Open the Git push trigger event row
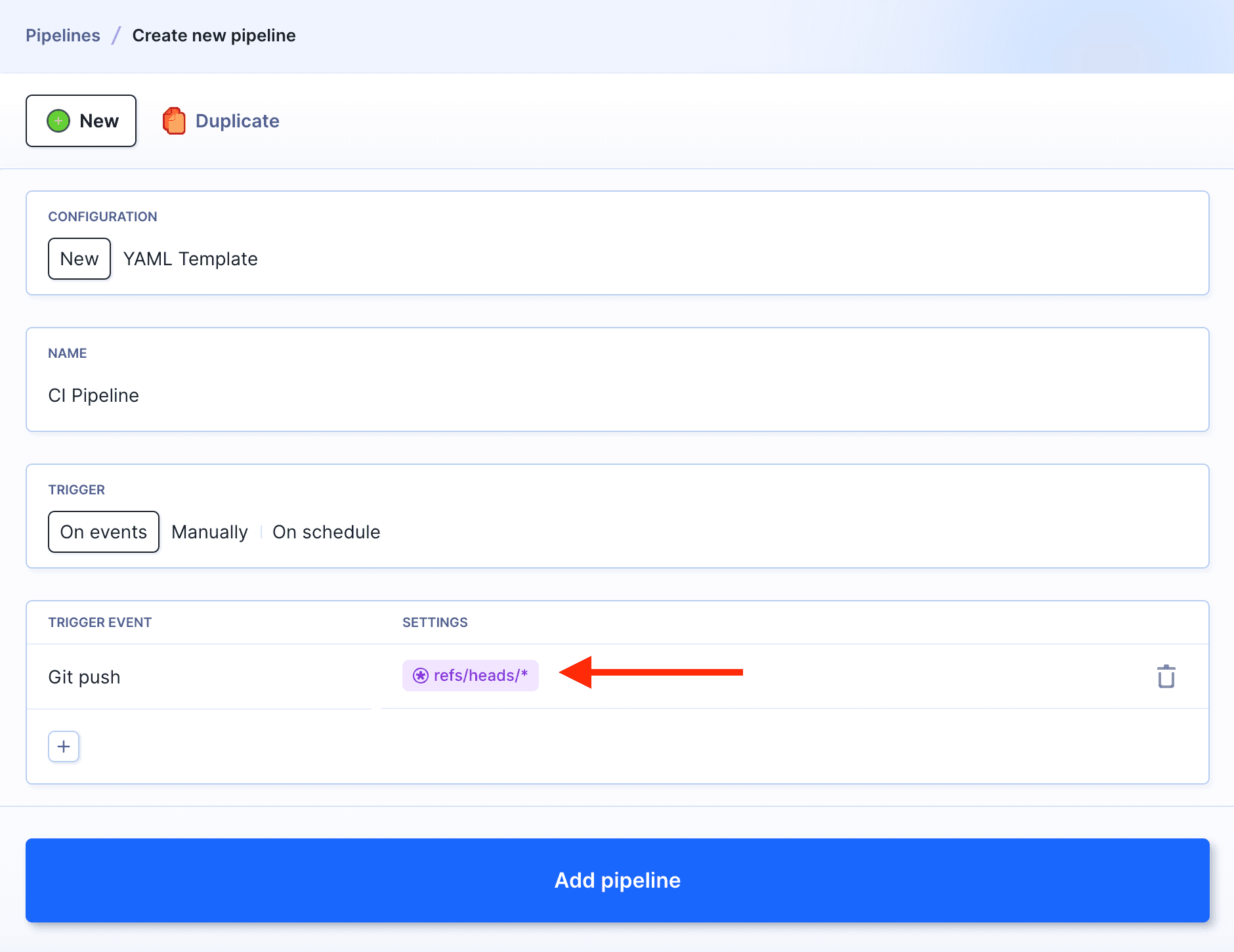This screenshot has width=1234, height=952. [85, 677]
